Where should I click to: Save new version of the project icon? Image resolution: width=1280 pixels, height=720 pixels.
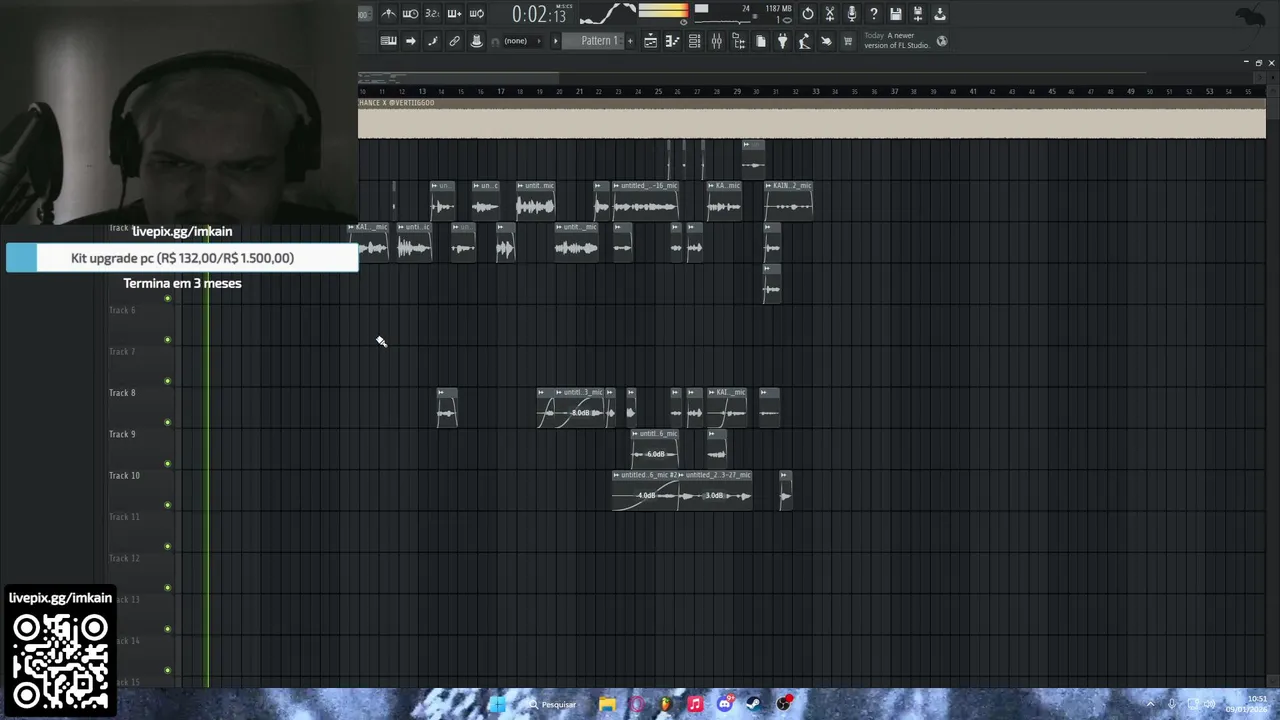pos(918,14)
